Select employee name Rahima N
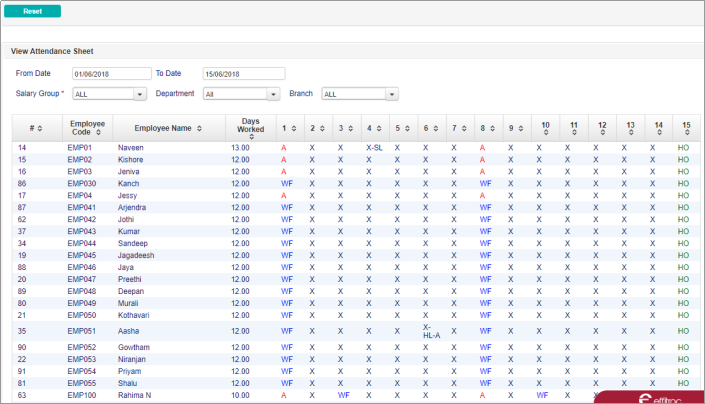This screenshot has height=404, width=705. [x=134, y=395]
